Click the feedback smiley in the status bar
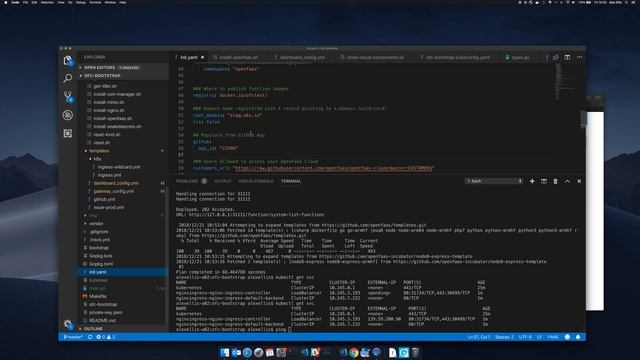640x360 pixels. [x=567, y=337]
